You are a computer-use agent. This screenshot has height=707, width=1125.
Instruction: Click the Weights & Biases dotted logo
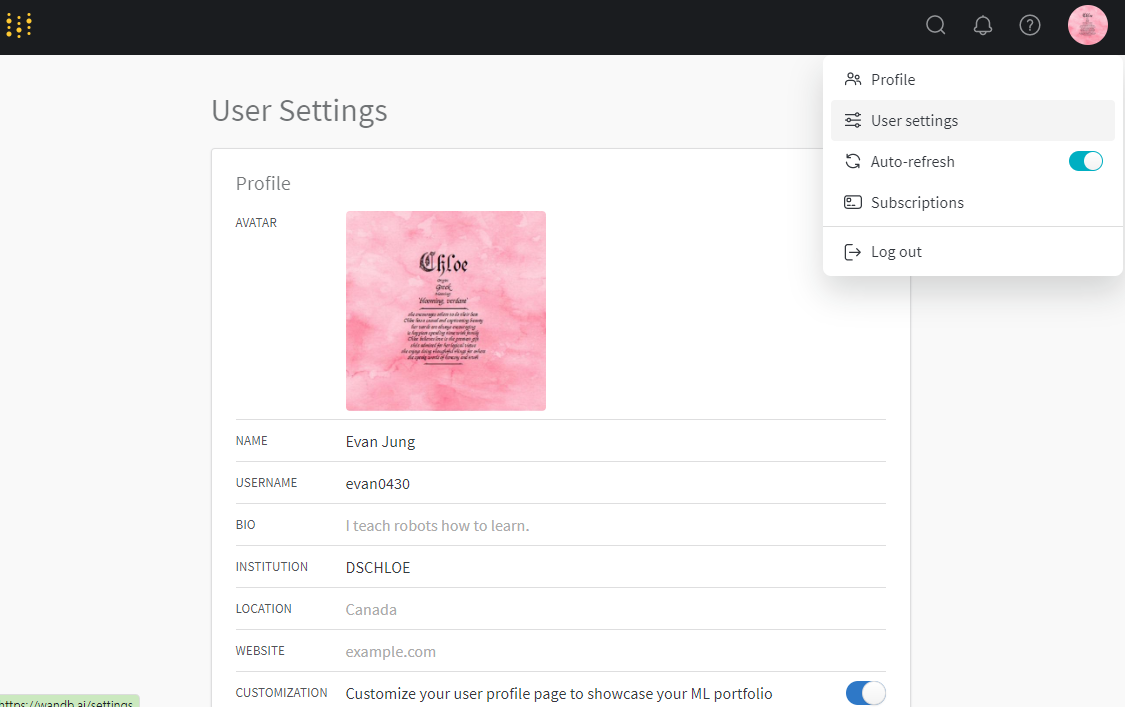[x=19, y=26]
